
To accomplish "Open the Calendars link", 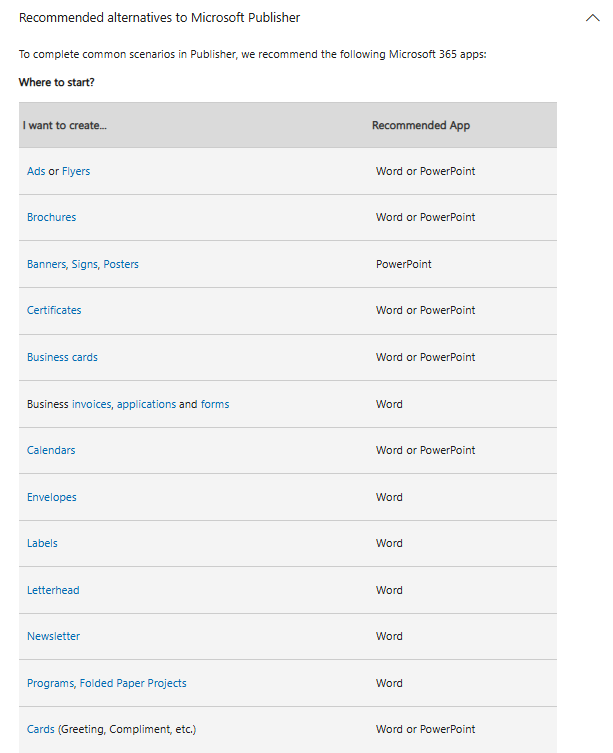I will [51, 450].
